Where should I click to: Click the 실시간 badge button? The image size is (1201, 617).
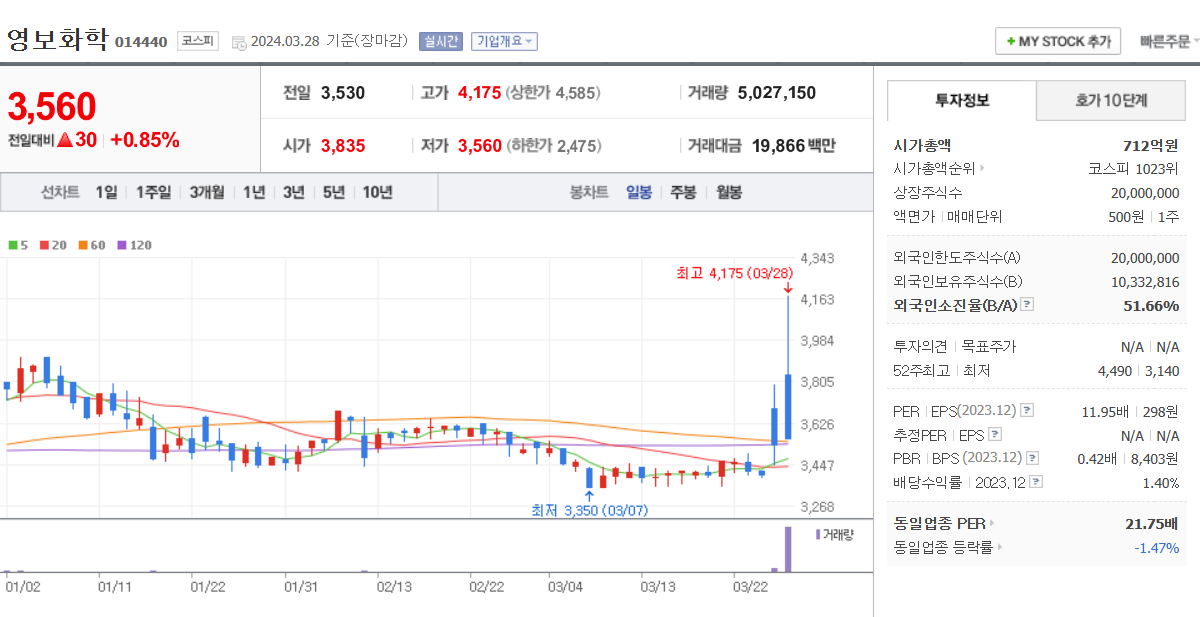point(440,41)
